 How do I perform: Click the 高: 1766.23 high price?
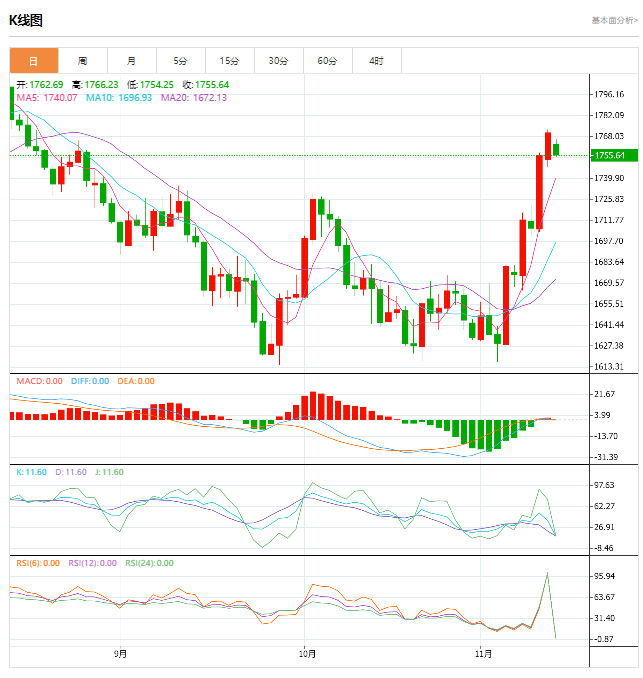pos(95,85)
